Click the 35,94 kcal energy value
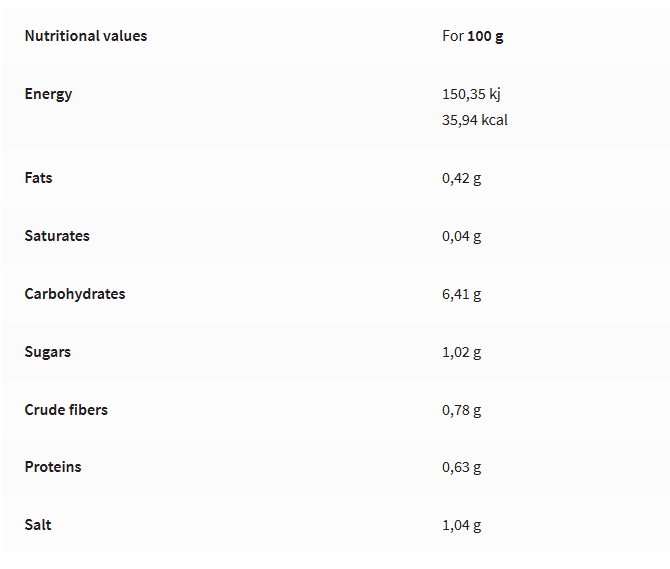 coord(475,120)
